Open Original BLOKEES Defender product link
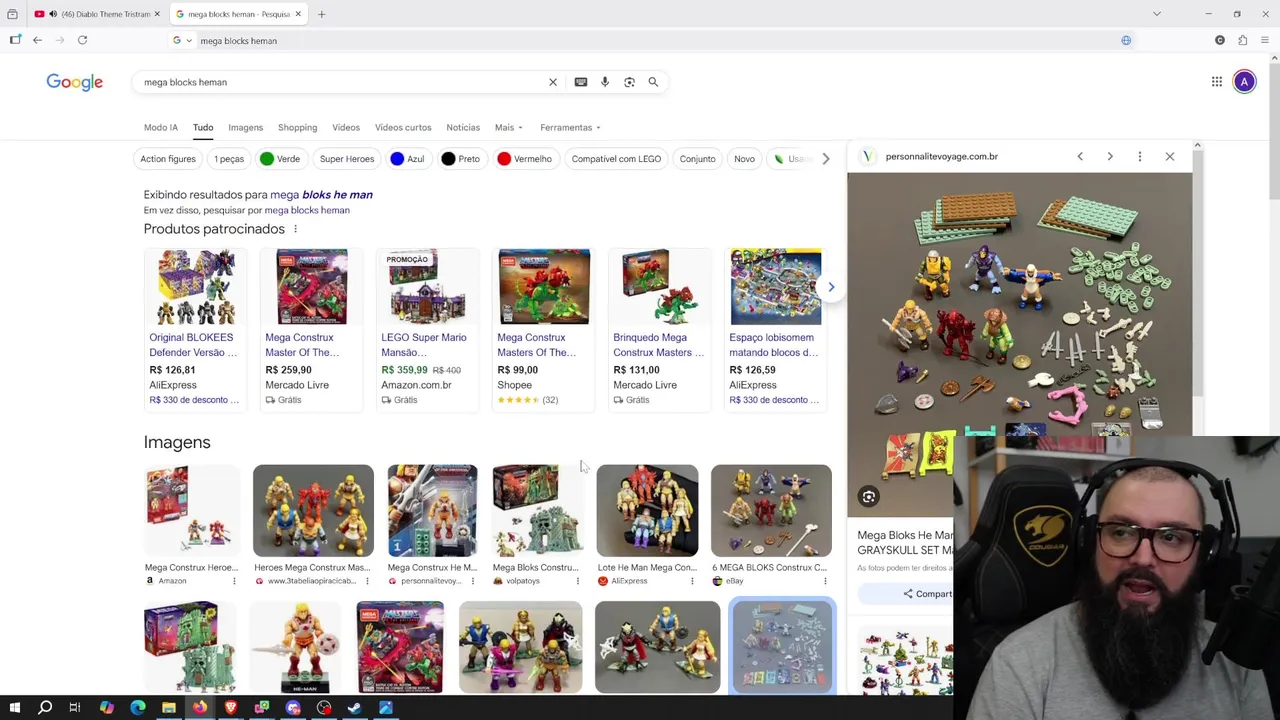The image size is (1280, 720). [193, 345]
